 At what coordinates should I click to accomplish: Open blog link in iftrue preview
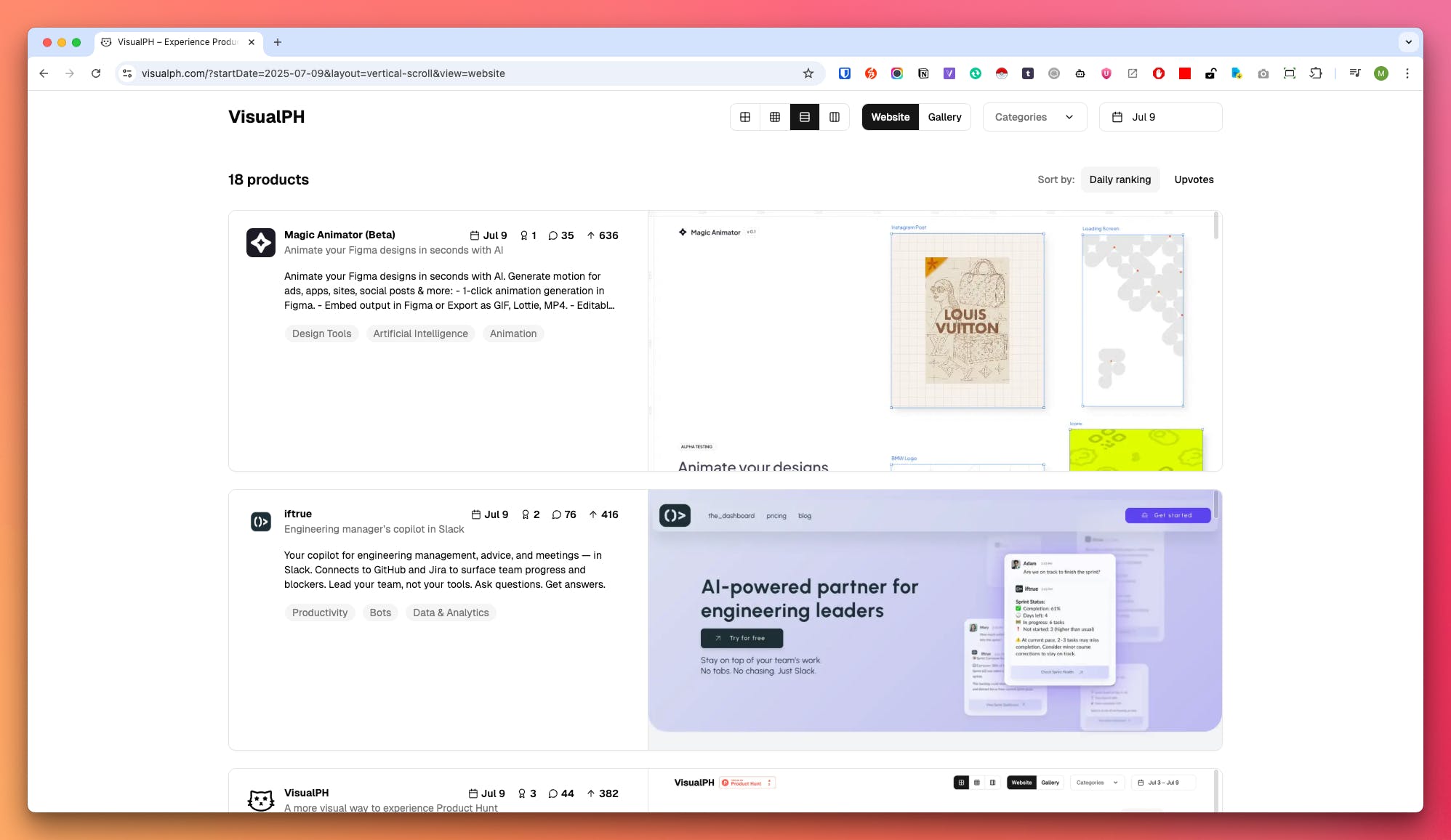point(805,516)
